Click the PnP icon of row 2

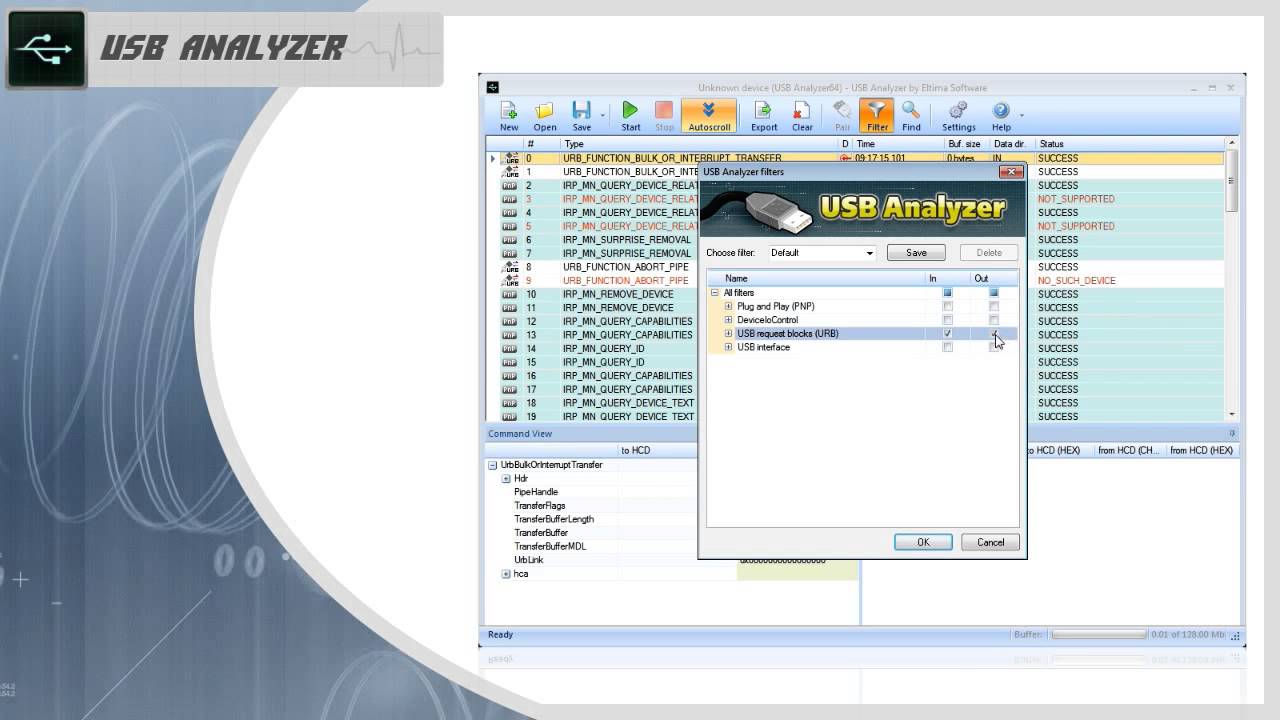click(510, 186)
